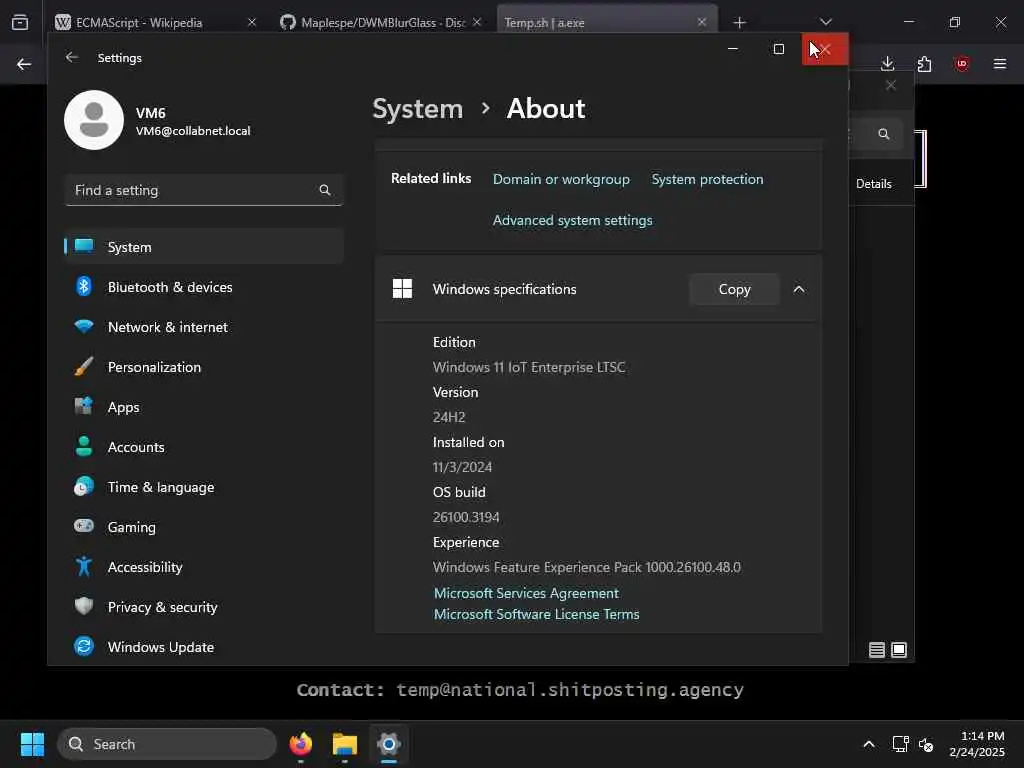The height and width of the screenshot is (768, 1024).
Task: Open Personalization settings
Action: [204, 367]
